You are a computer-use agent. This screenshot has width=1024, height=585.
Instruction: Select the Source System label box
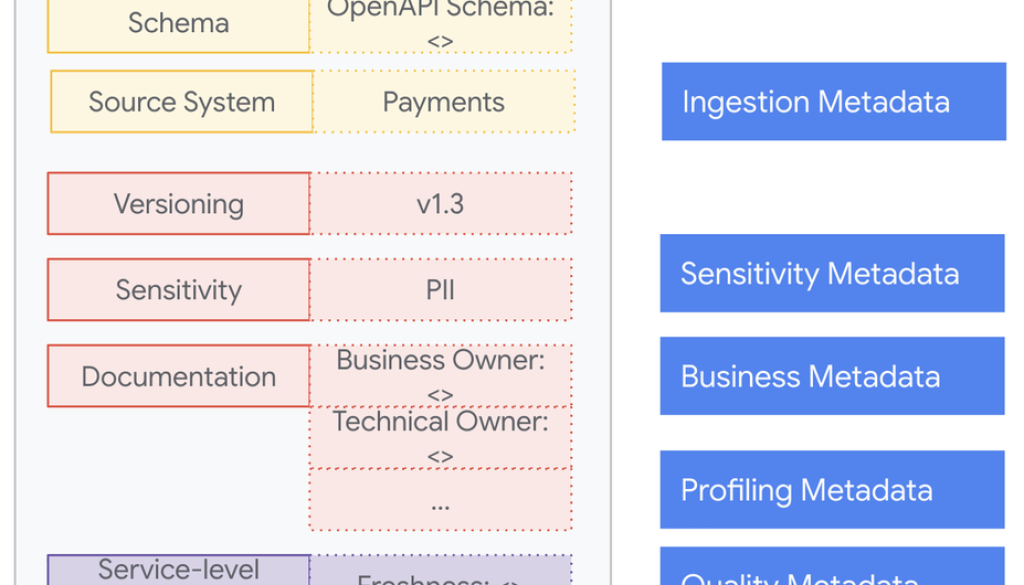point(182,102)
